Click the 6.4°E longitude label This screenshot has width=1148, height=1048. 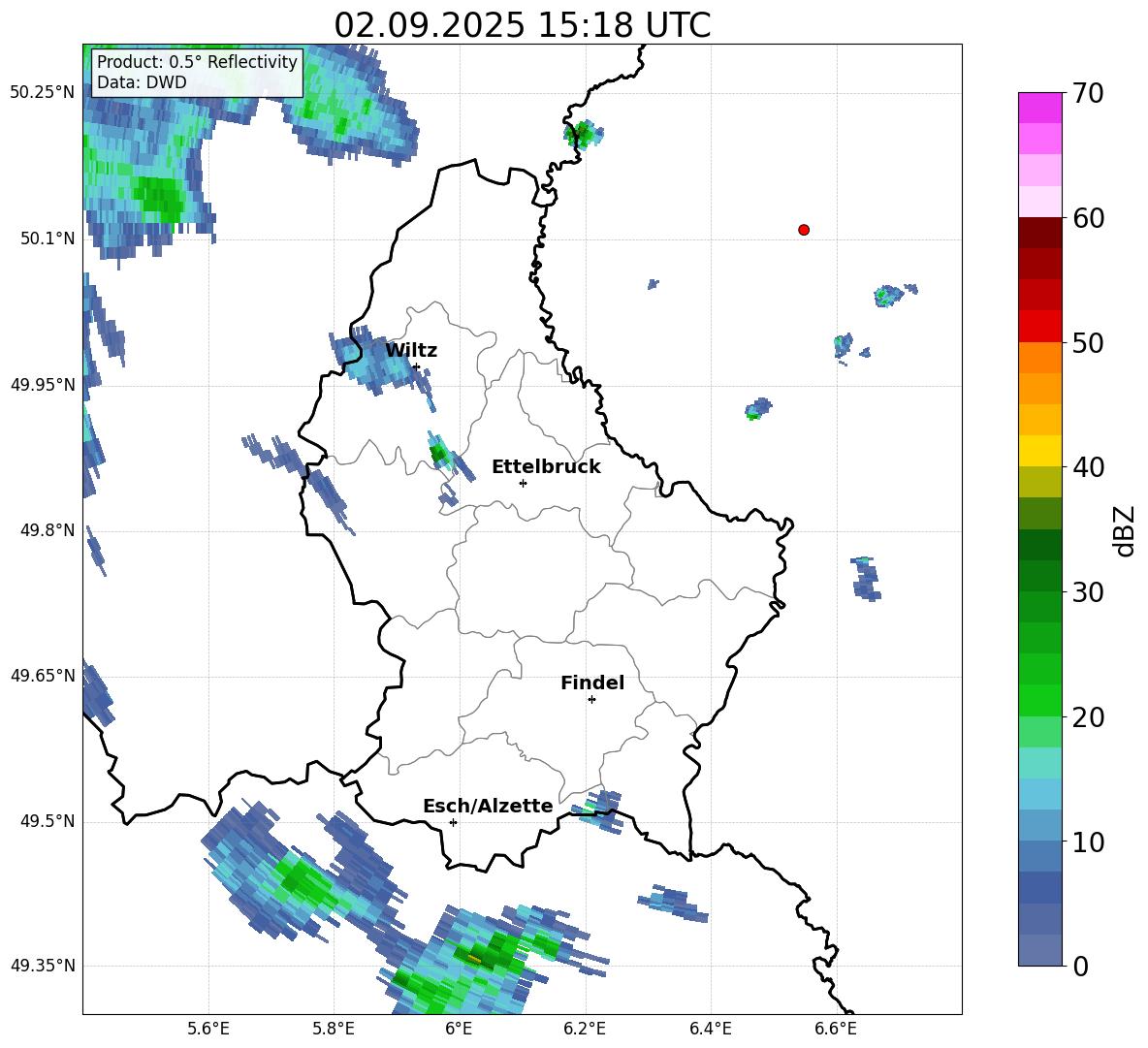coord(710,1029)
